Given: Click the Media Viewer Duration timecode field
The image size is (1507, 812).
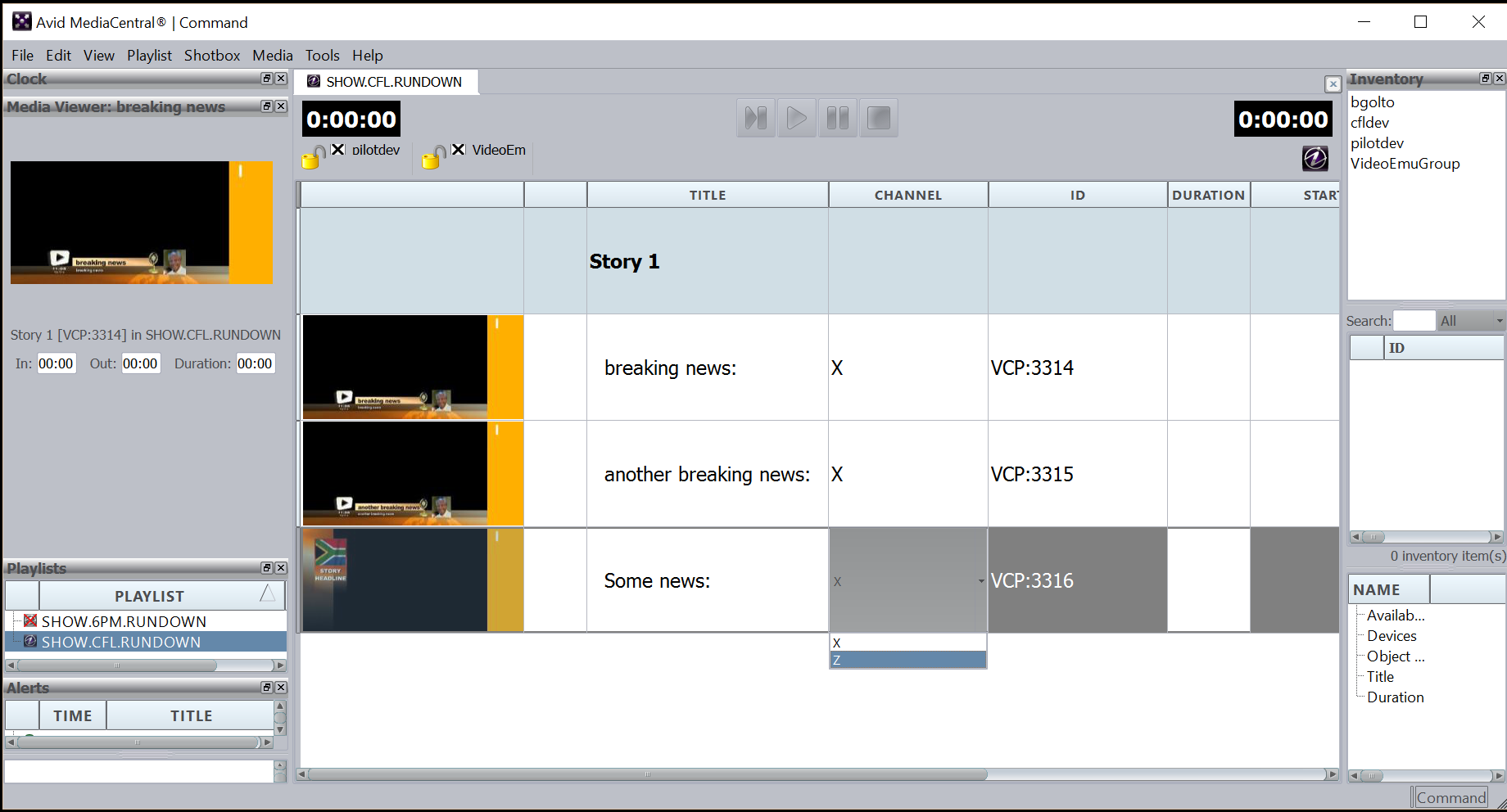Looking at the screenshot, I should coord(255,363).
